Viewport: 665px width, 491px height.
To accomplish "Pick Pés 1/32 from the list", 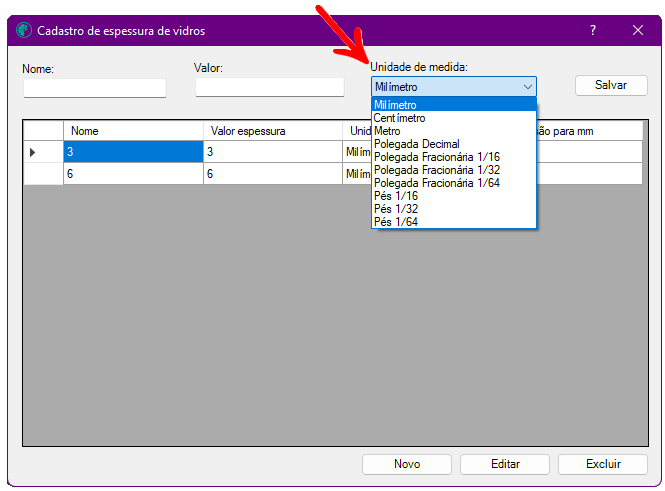I will tap(454, 209).
